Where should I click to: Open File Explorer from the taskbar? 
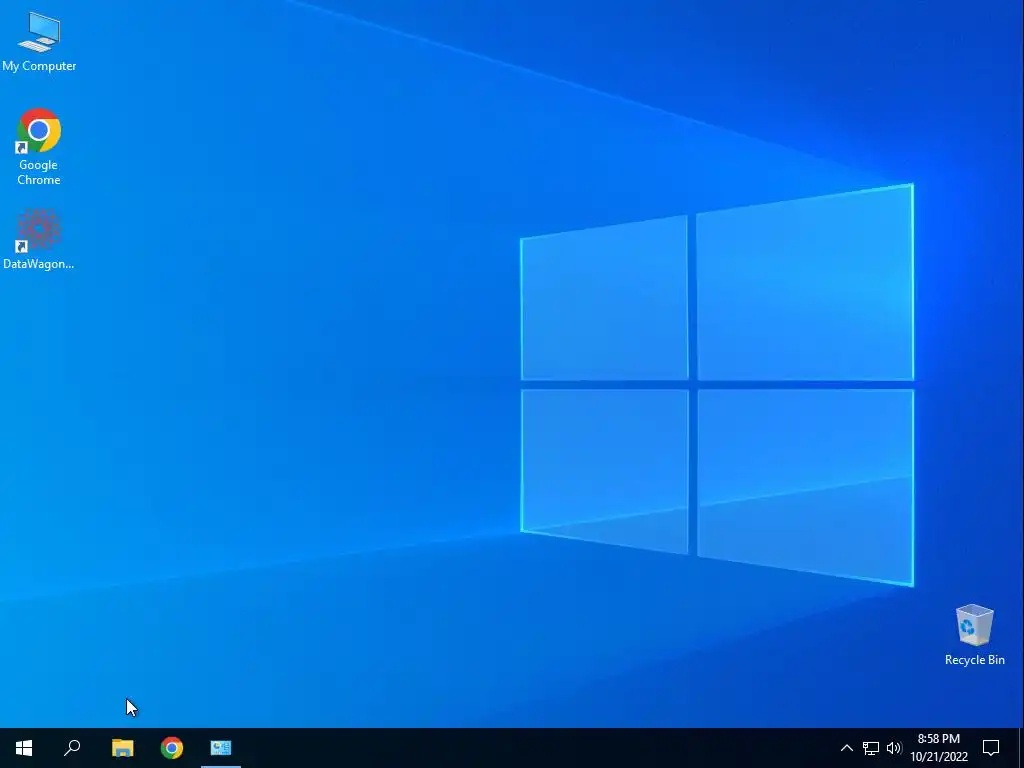122,748
